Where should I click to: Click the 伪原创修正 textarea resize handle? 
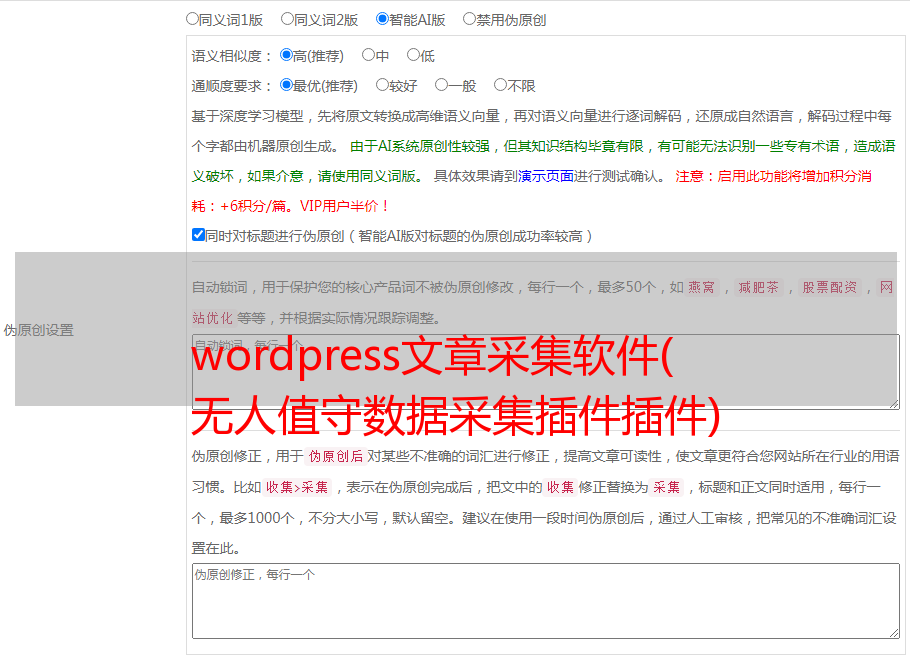click(x=894, y=634)
